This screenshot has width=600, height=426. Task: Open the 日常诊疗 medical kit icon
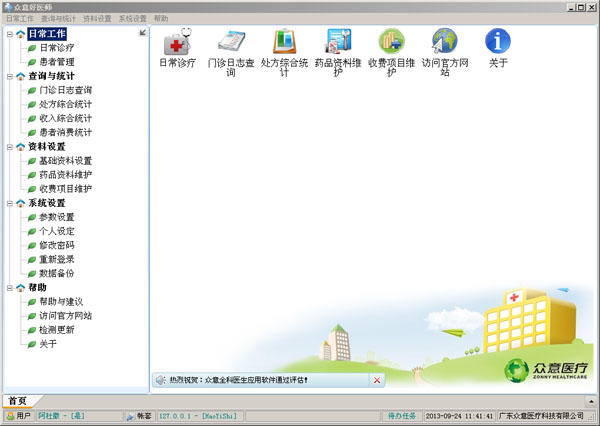pos(177,41)
